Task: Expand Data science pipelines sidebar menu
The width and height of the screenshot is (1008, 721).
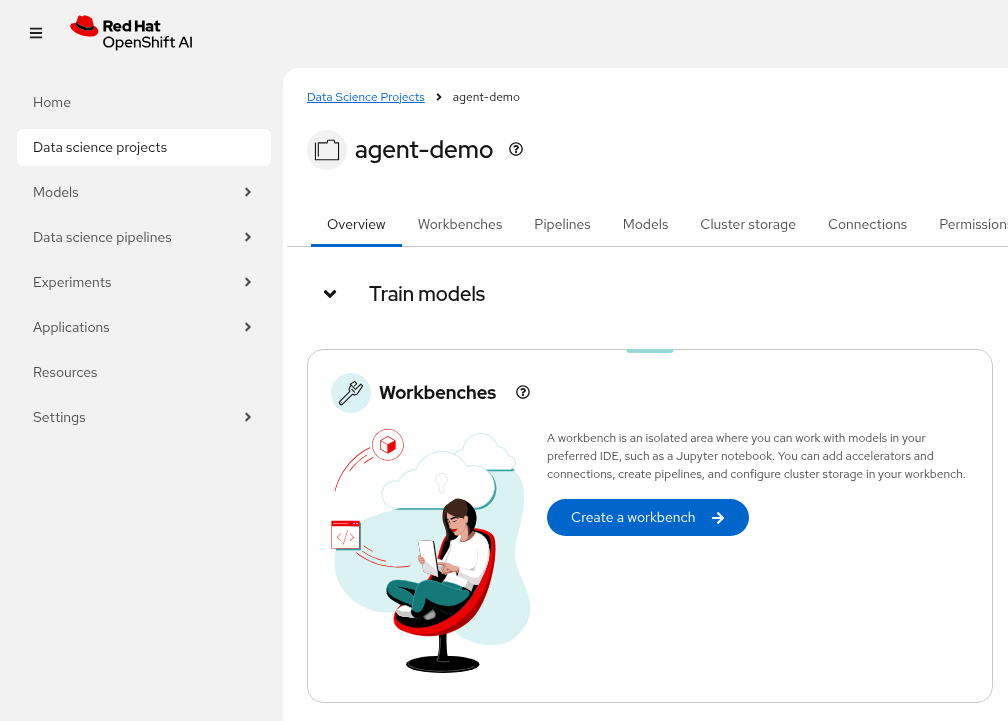Action: [x=144, y=237]
